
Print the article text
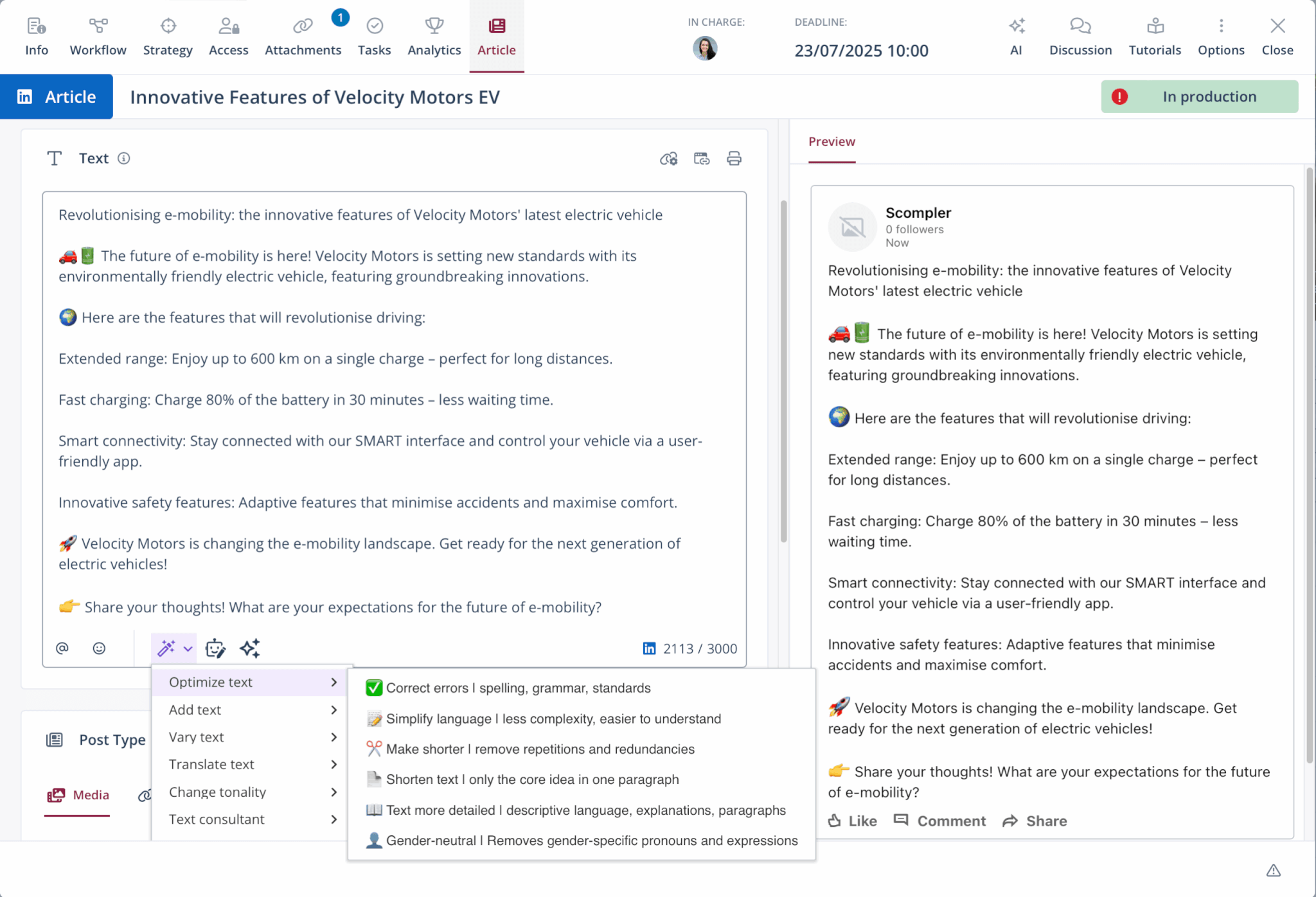[733, 158]
